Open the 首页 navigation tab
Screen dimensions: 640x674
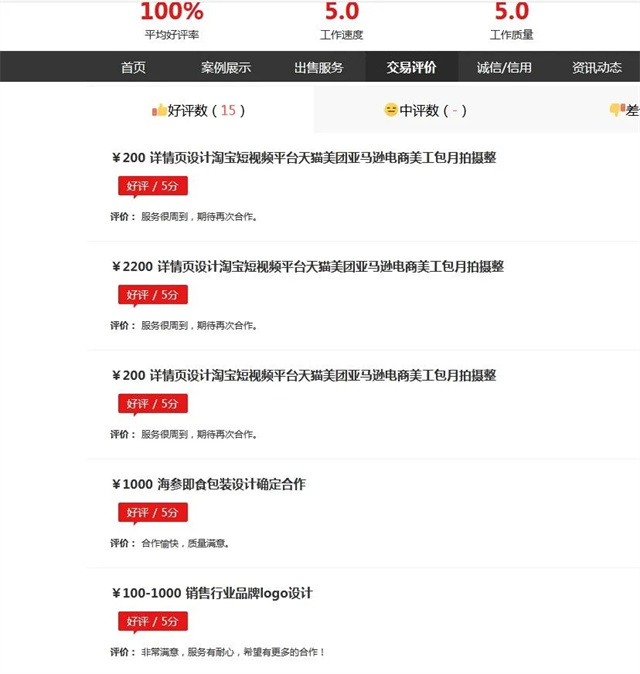tap(133, 67)
